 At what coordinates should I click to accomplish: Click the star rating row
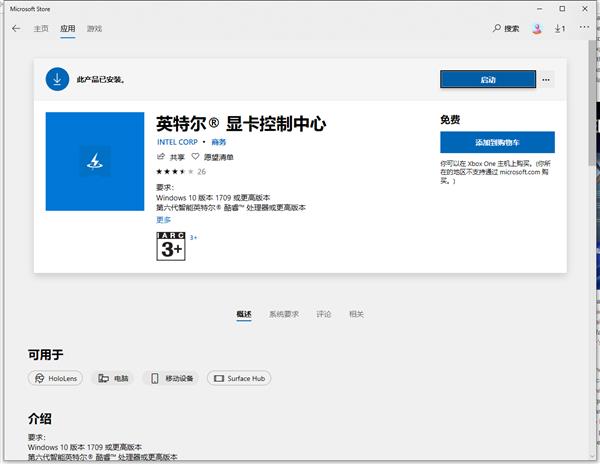[x=181, y=172]
